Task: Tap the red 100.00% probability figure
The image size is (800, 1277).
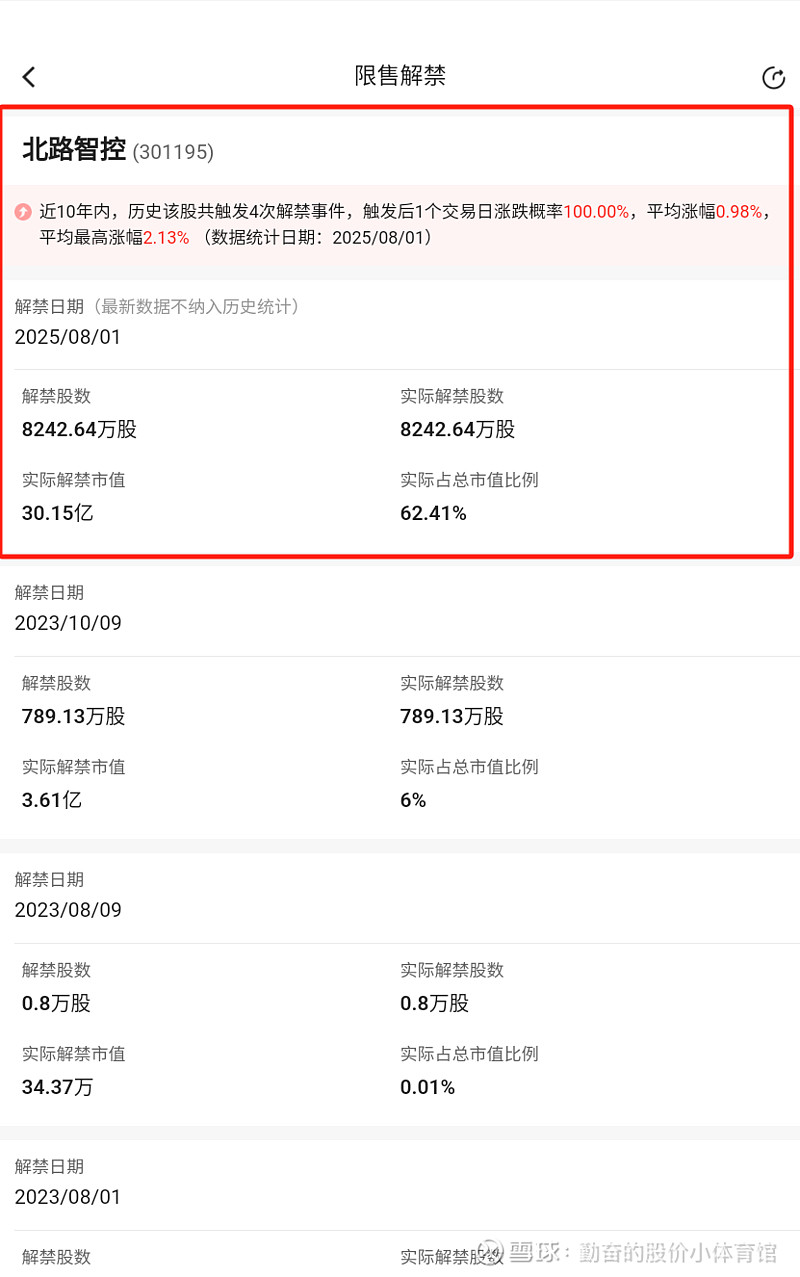Action: point(597,212)
